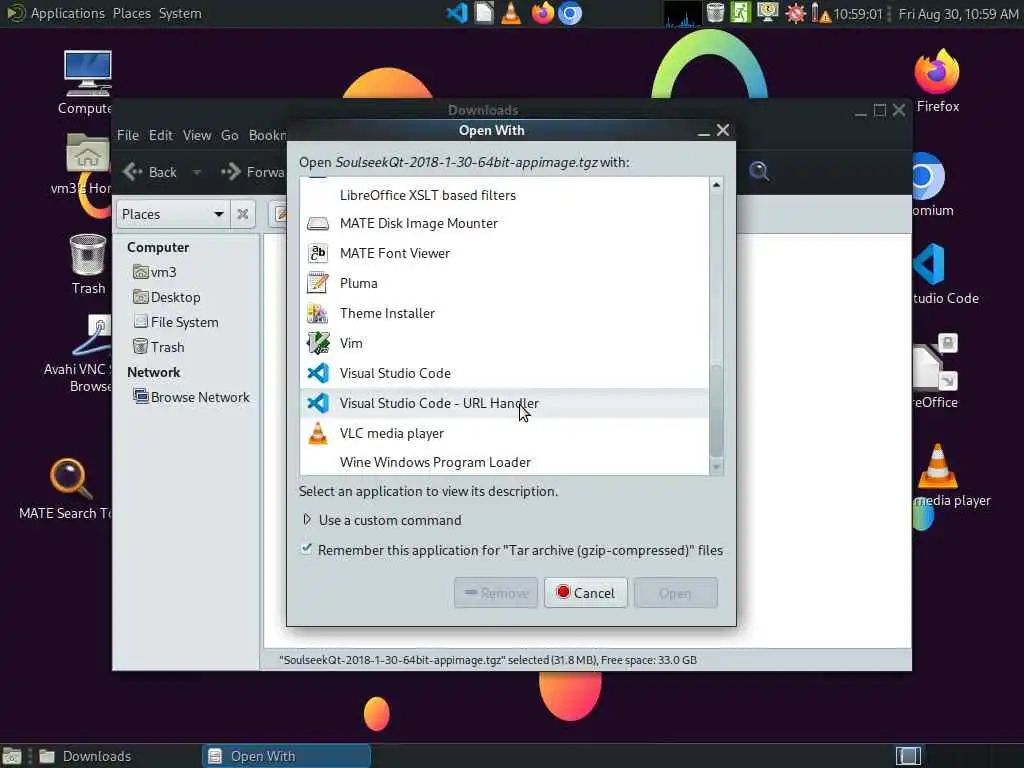
Task: Launch Visual Studio Code from top panel
Action: (x=456, y=13)
